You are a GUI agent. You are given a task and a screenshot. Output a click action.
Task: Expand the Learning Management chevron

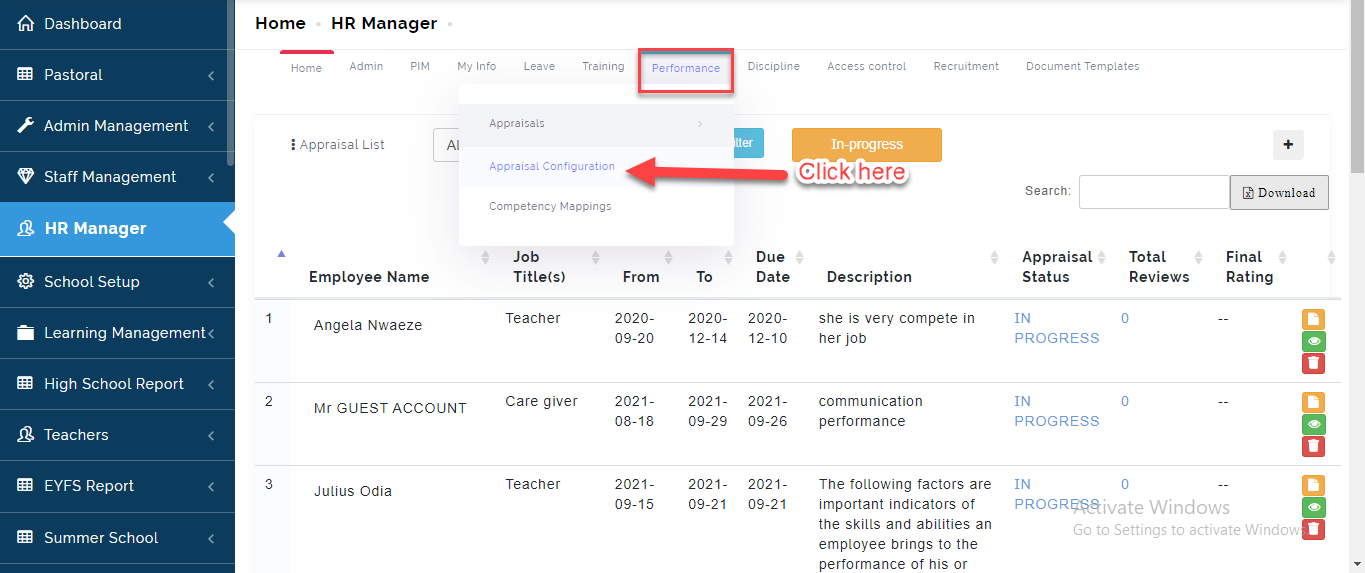tap(211, 334)
